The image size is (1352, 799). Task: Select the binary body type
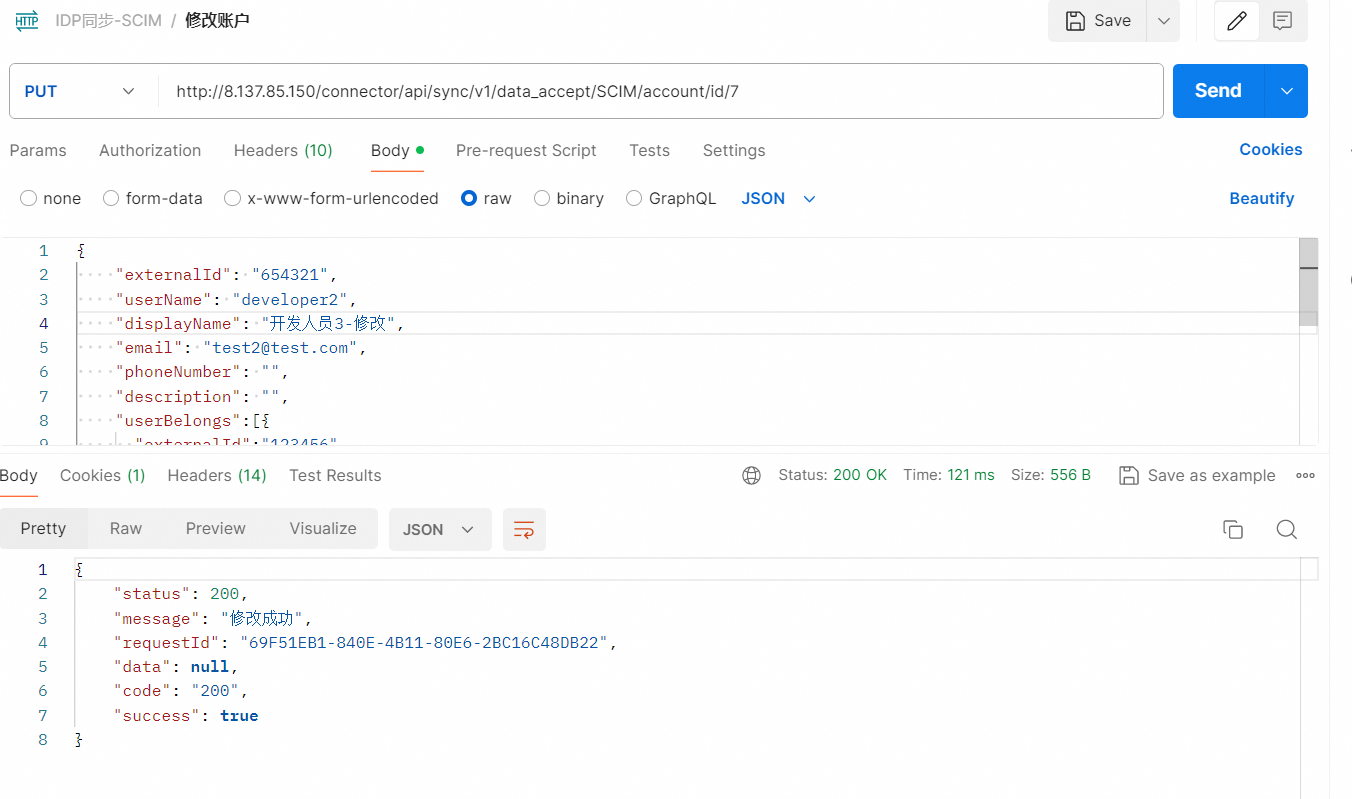[542, 198]
